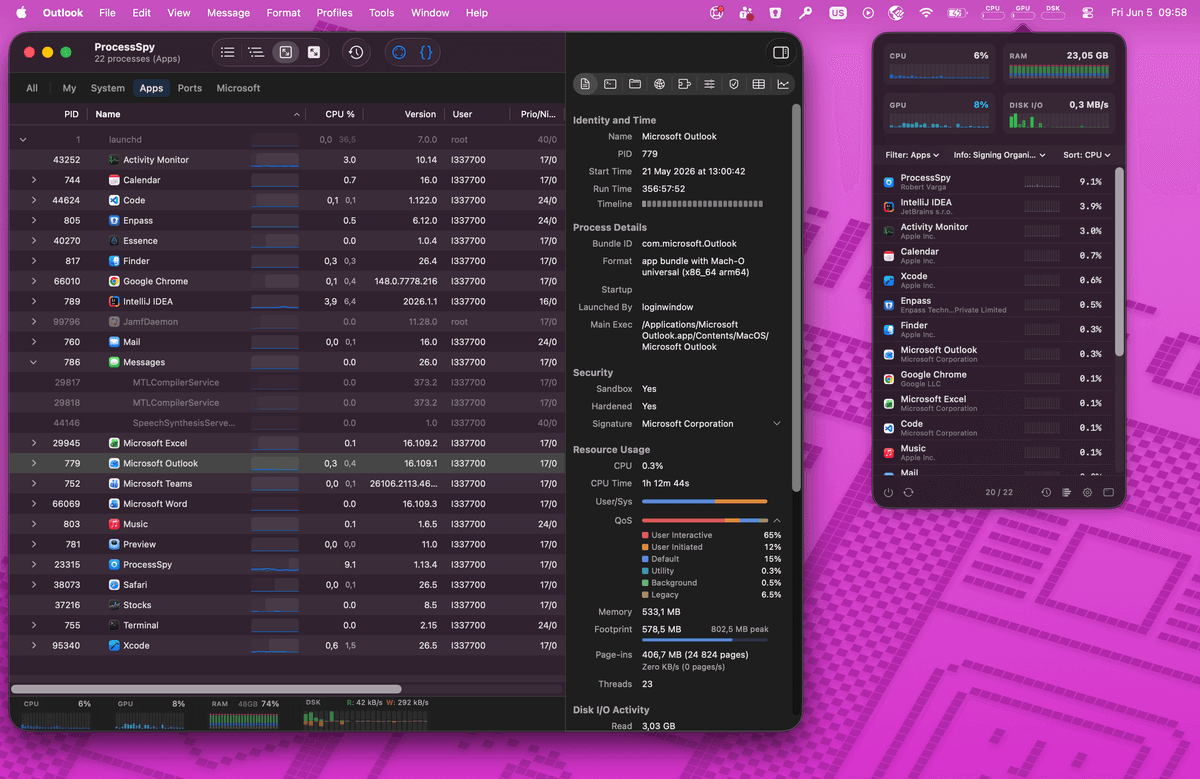Collapse the Messages process tree

click(x=34, y=362)
